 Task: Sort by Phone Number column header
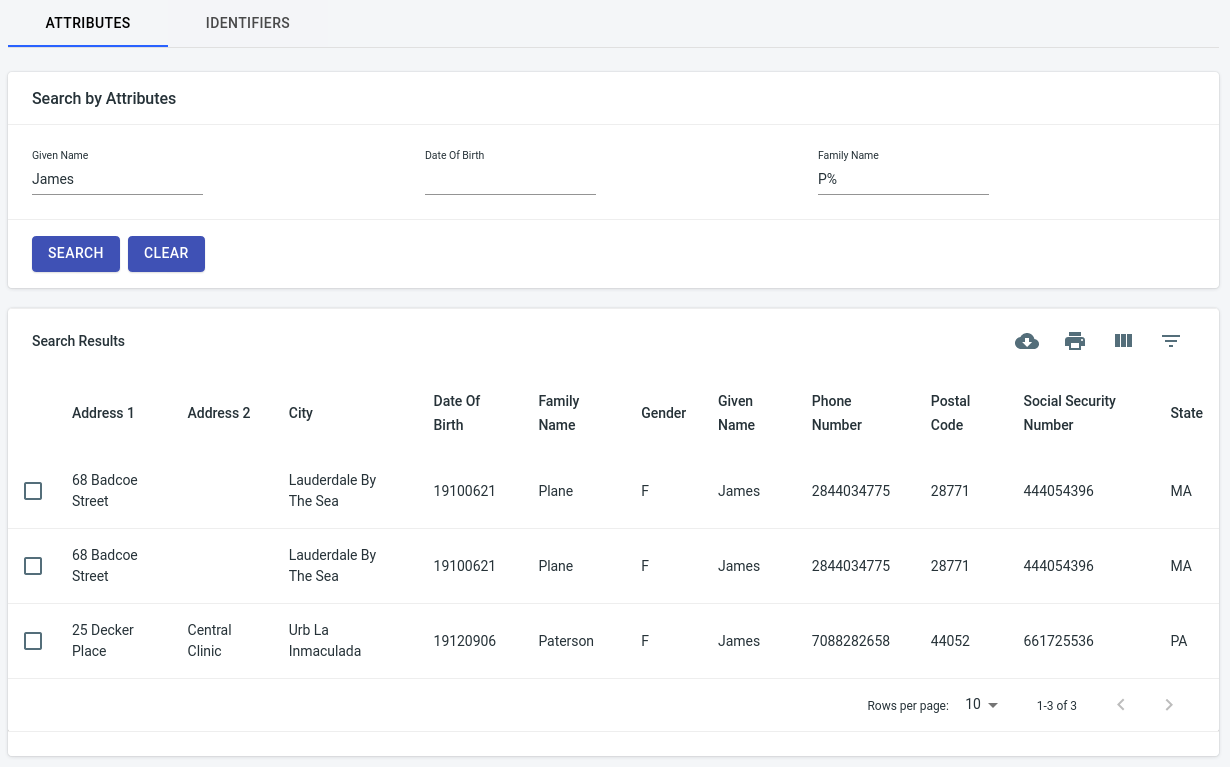(837, 413)
